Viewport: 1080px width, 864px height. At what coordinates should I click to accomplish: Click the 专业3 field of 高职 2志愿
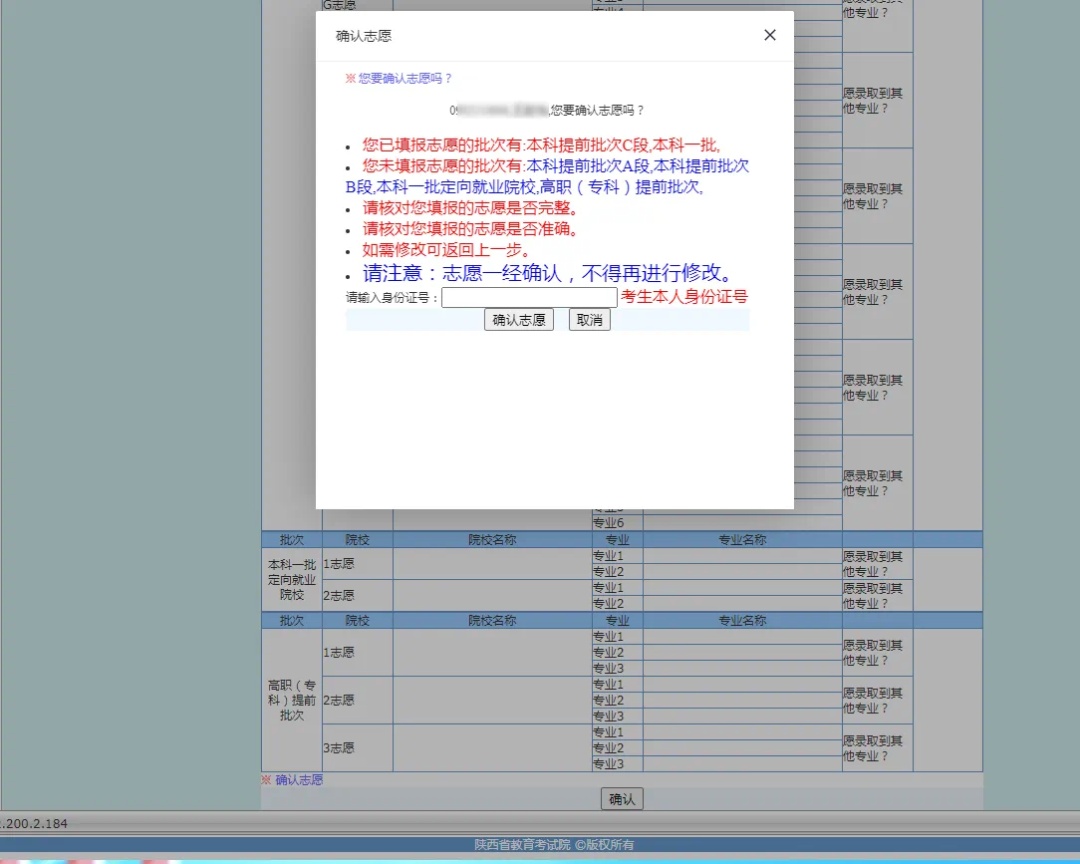[740, 716]
